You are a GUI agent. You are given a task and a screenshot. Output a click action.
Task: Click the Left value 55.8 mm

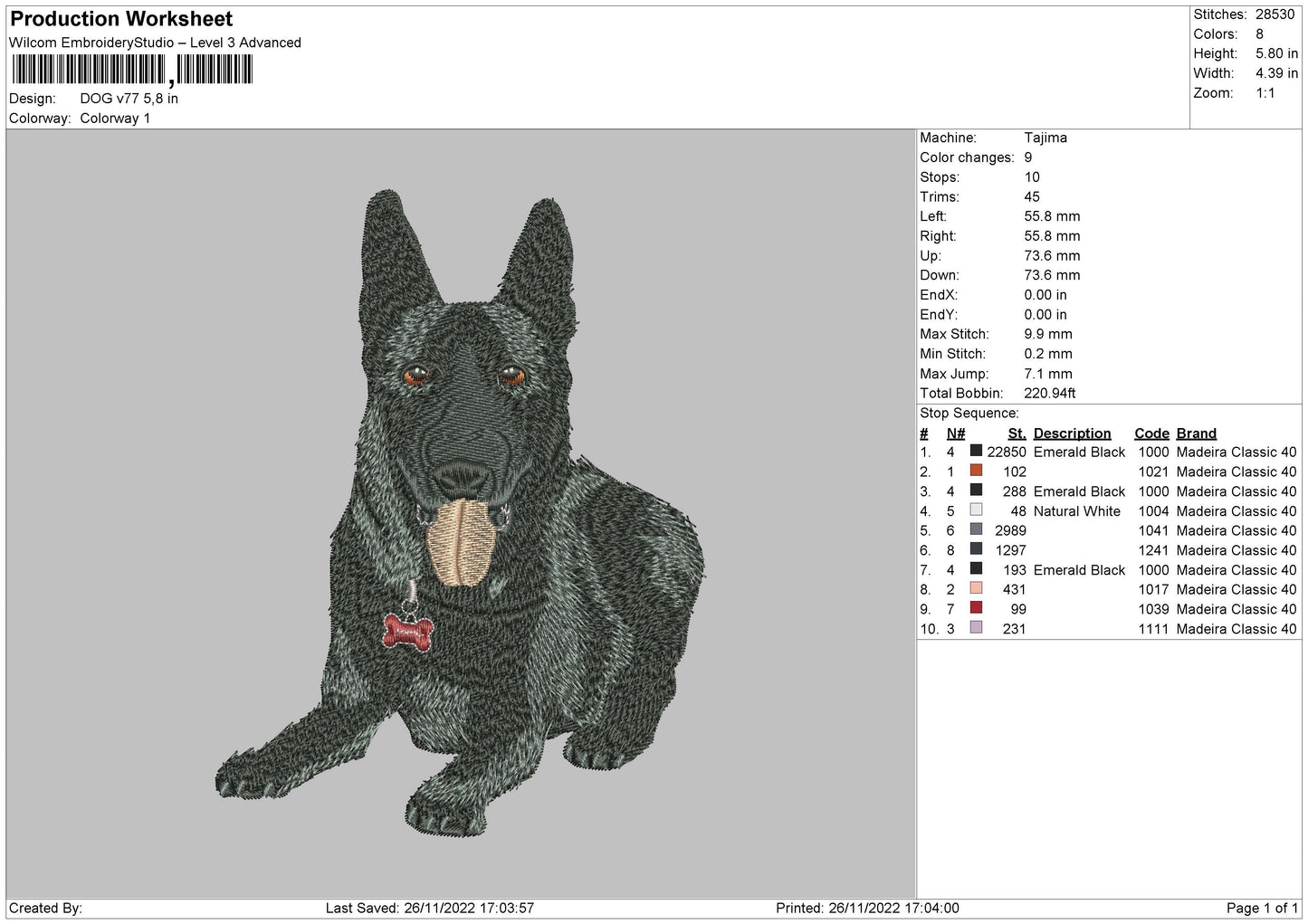1053,216
